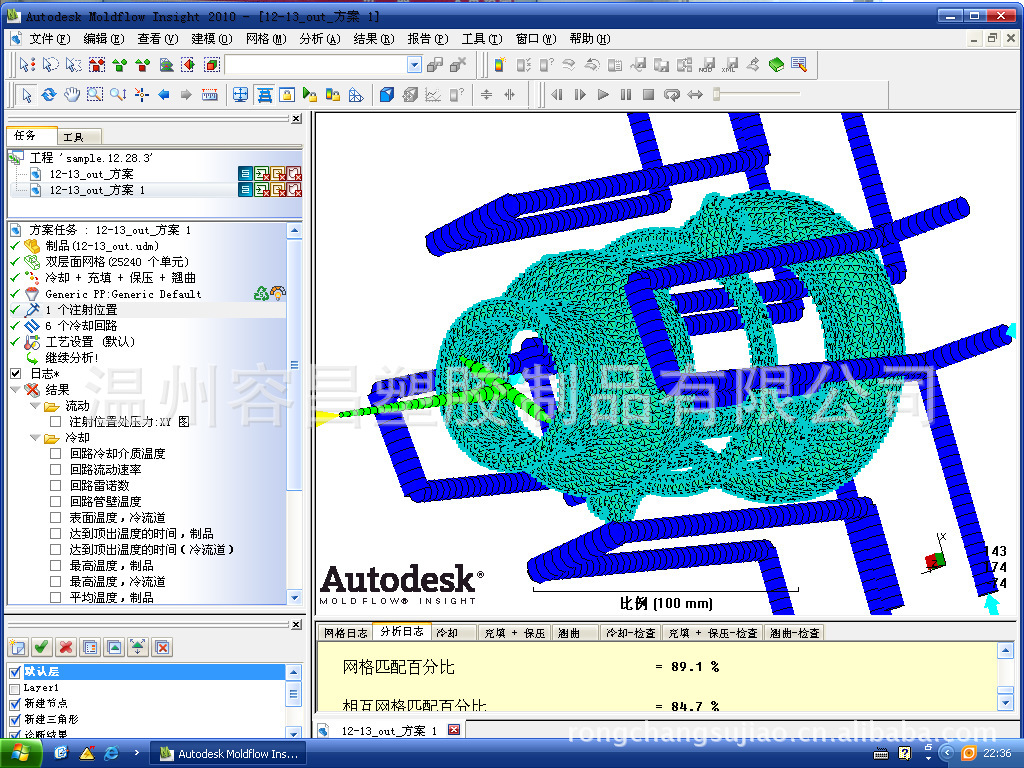
Task: Check 回路冷却介质温度 result
Action: (x=56, y=454)
